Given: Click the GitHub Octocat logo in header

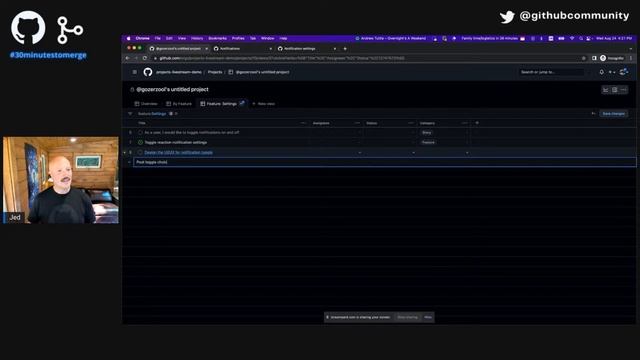Looking at the screenshot, I should [x=148, y=72].
